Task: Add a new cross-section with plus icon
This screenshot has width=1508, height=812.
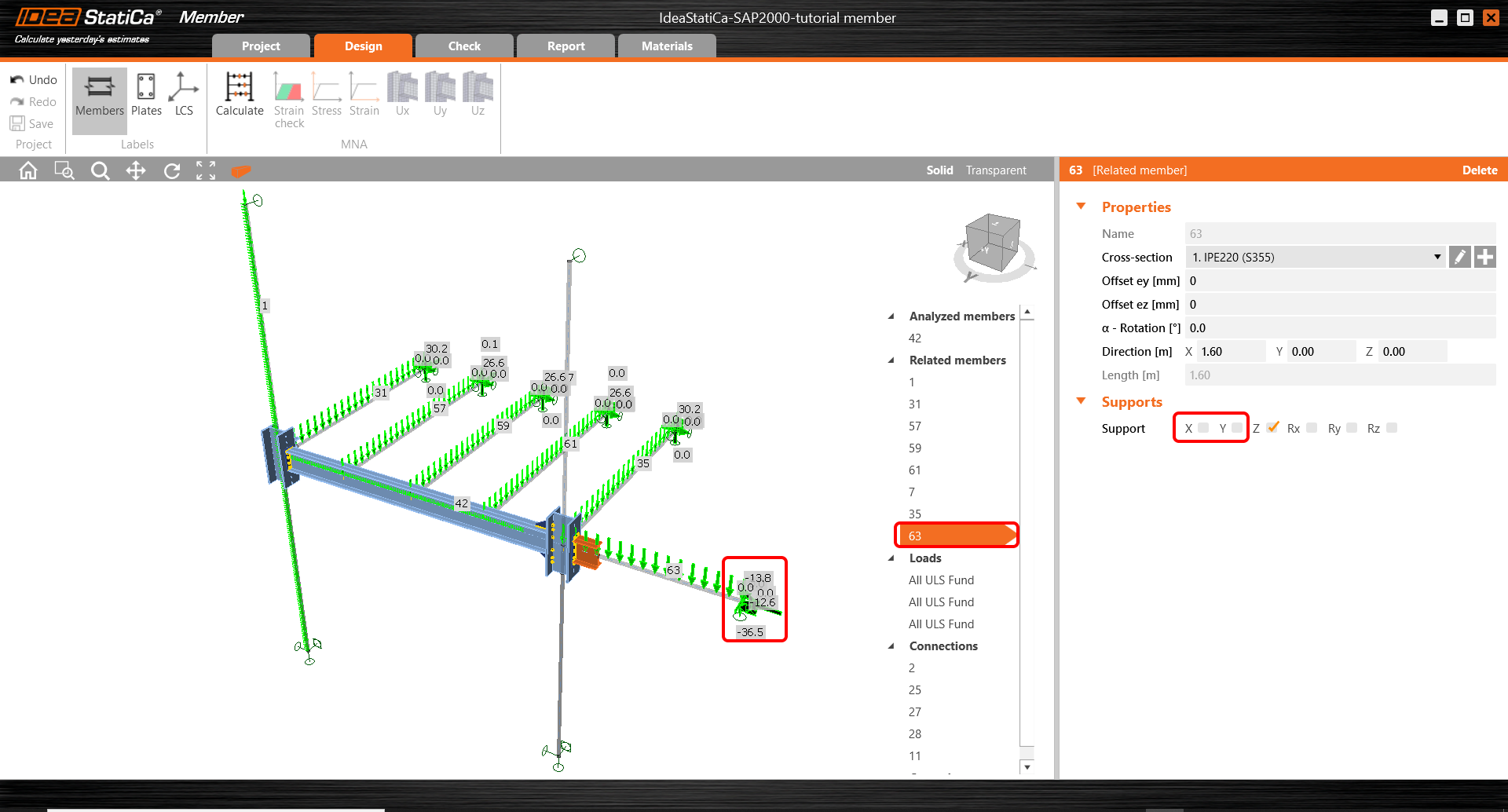Action: click(x=1484, y=257)
